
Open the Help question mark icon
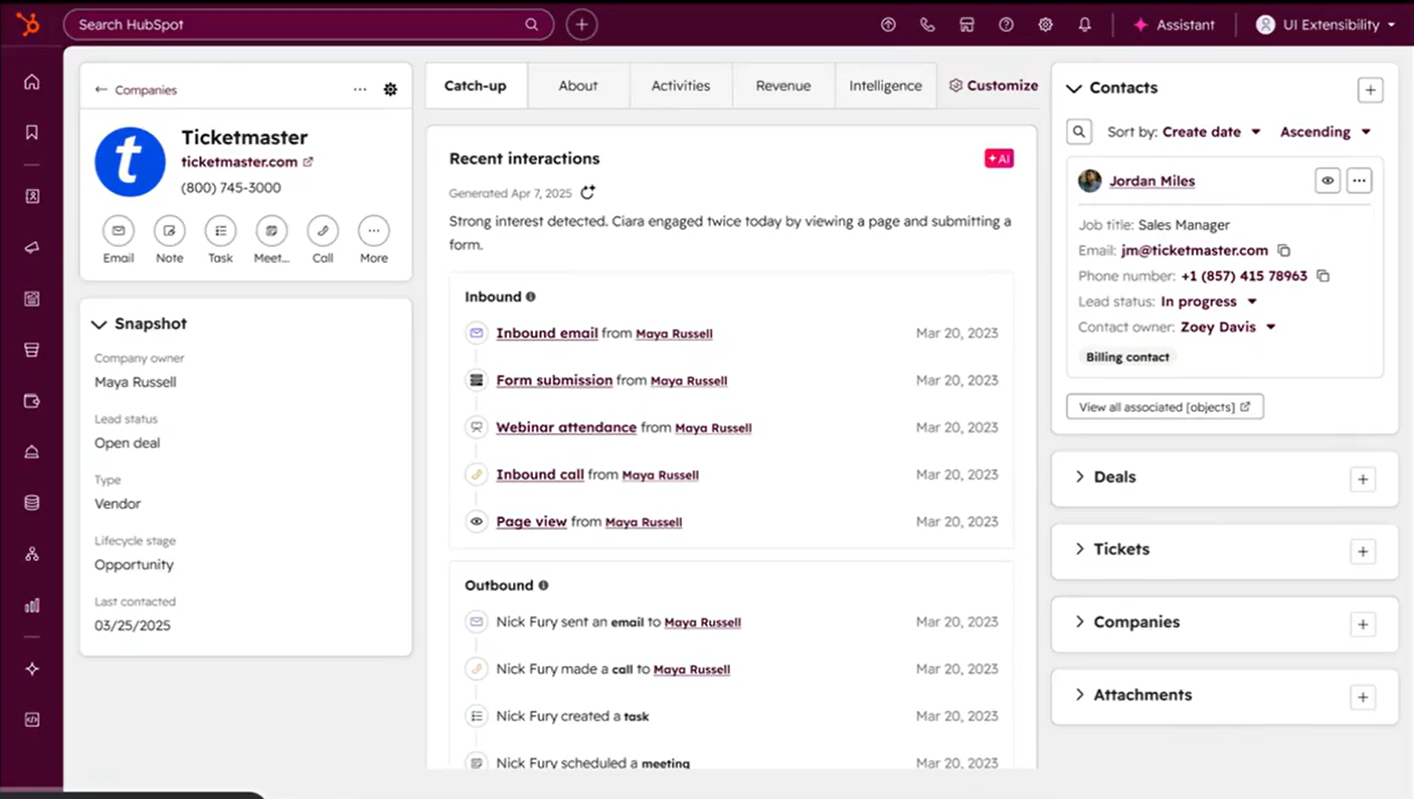point(1006,25)
